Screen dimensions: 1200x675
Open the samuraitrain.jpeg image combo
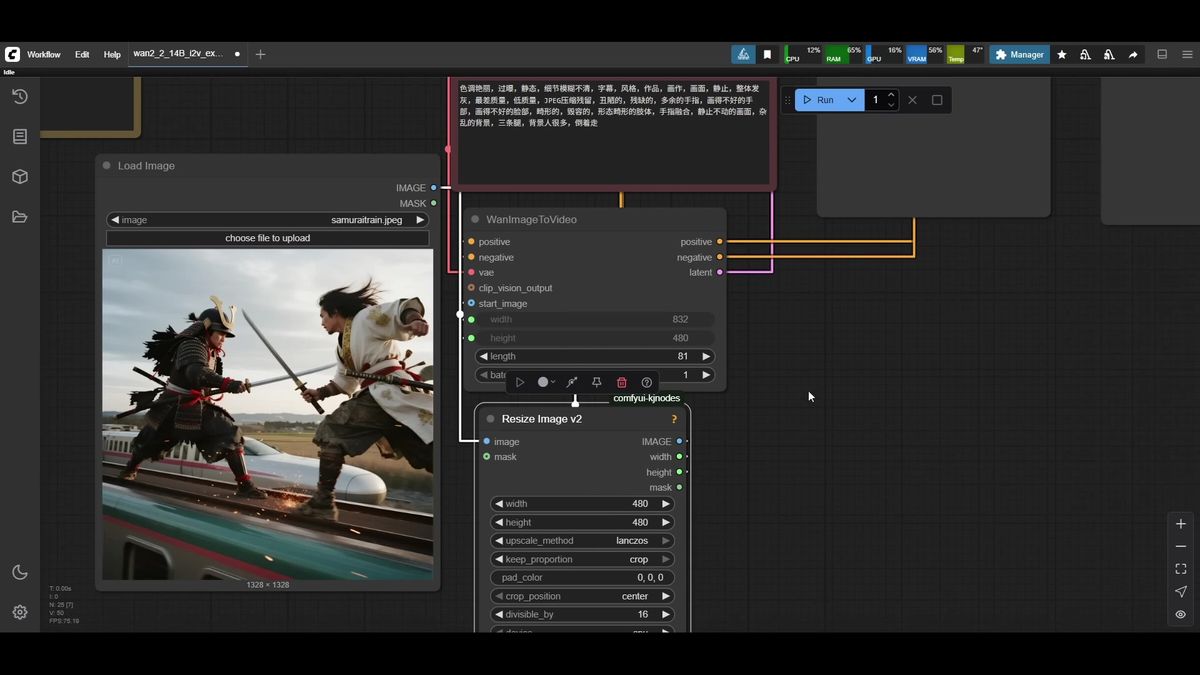[x=268, y=220]
